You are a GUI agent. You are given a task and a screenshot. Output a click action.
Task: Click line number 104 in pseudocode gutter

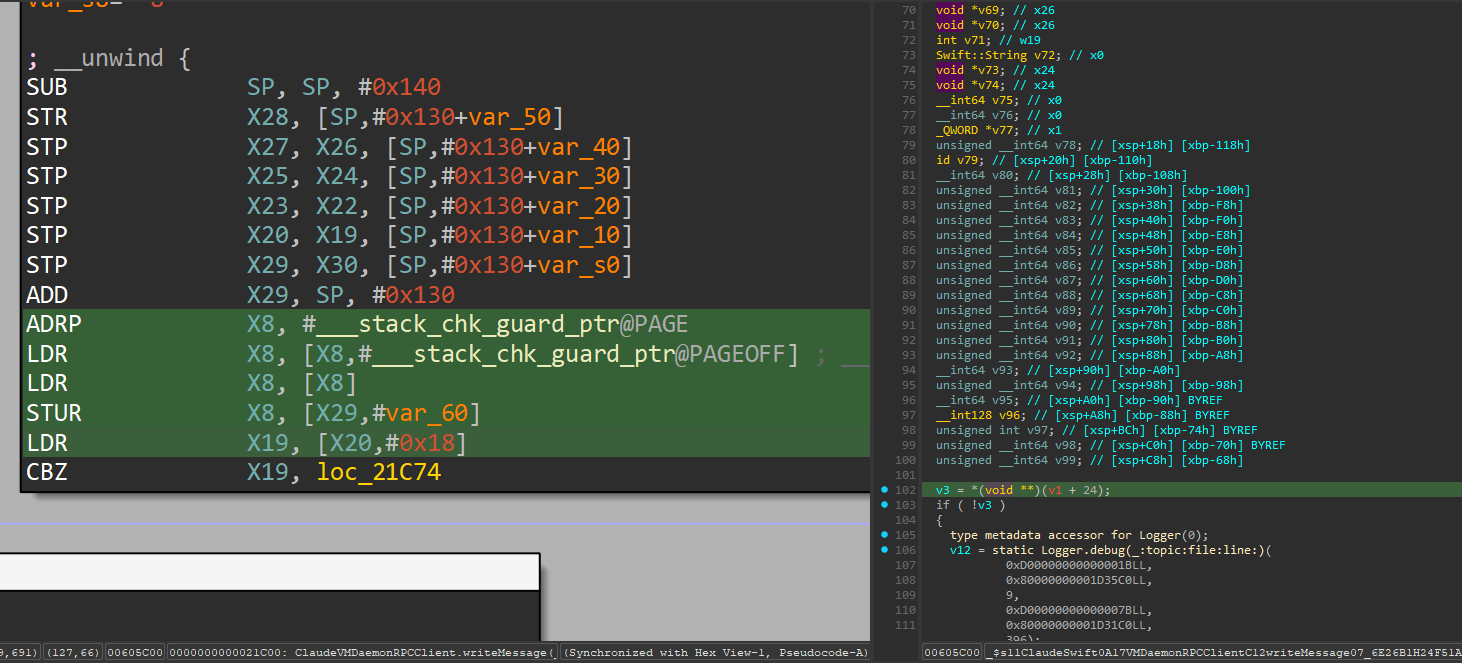[907, 520]
